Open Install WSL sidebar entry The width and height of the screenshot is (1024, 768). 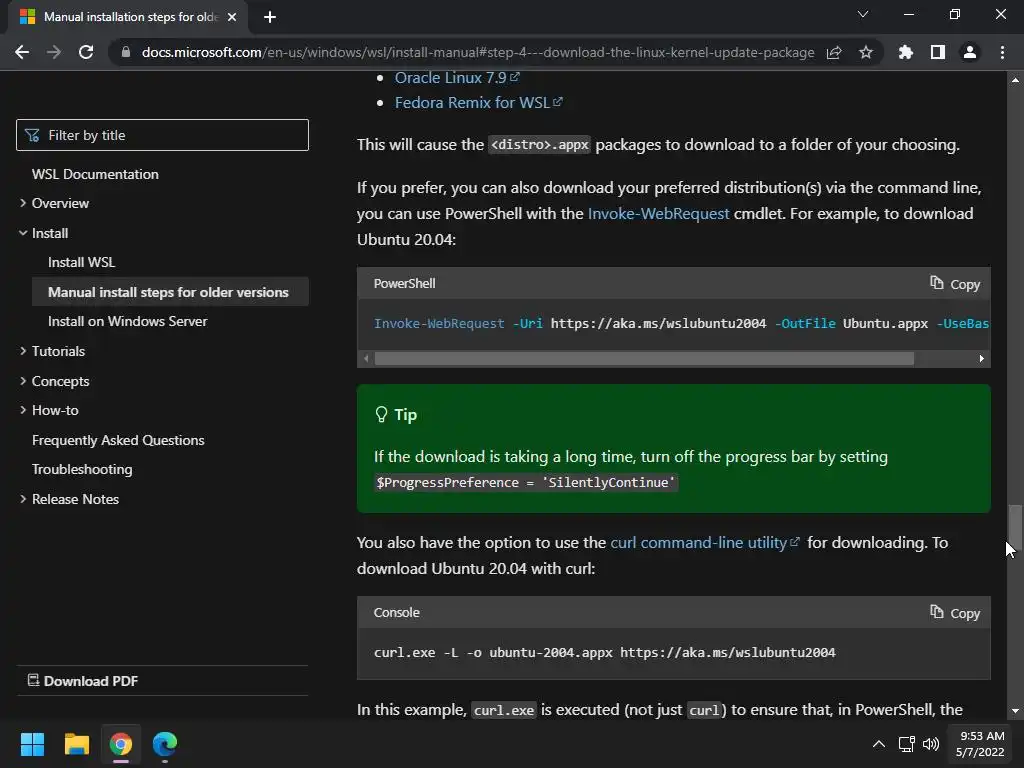pos(82,263)
